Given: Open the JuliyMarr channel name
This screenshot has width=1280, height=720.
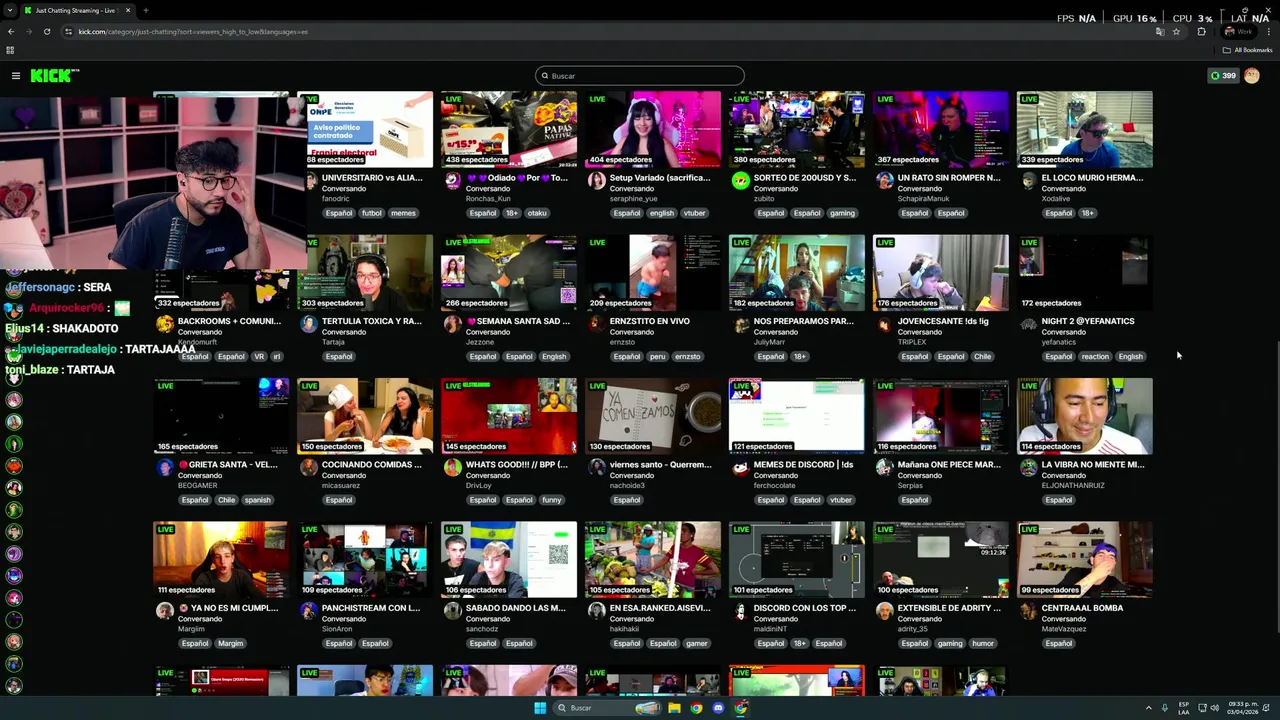Looking at the screenshot, I should pyautogui.click(x=768, y=342).
